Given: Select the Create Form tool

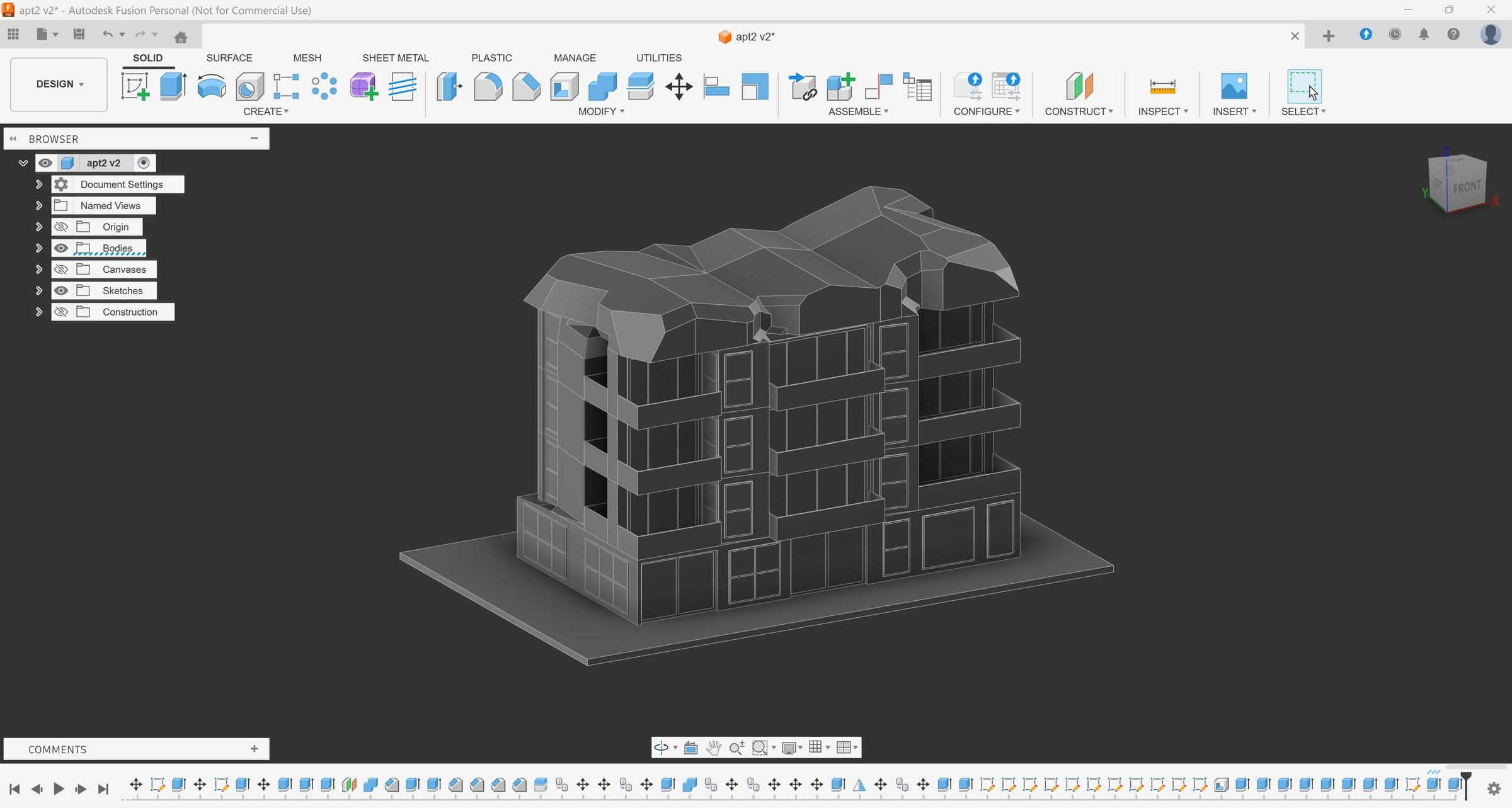Looking at the screenshot, I should coord(364,86).
